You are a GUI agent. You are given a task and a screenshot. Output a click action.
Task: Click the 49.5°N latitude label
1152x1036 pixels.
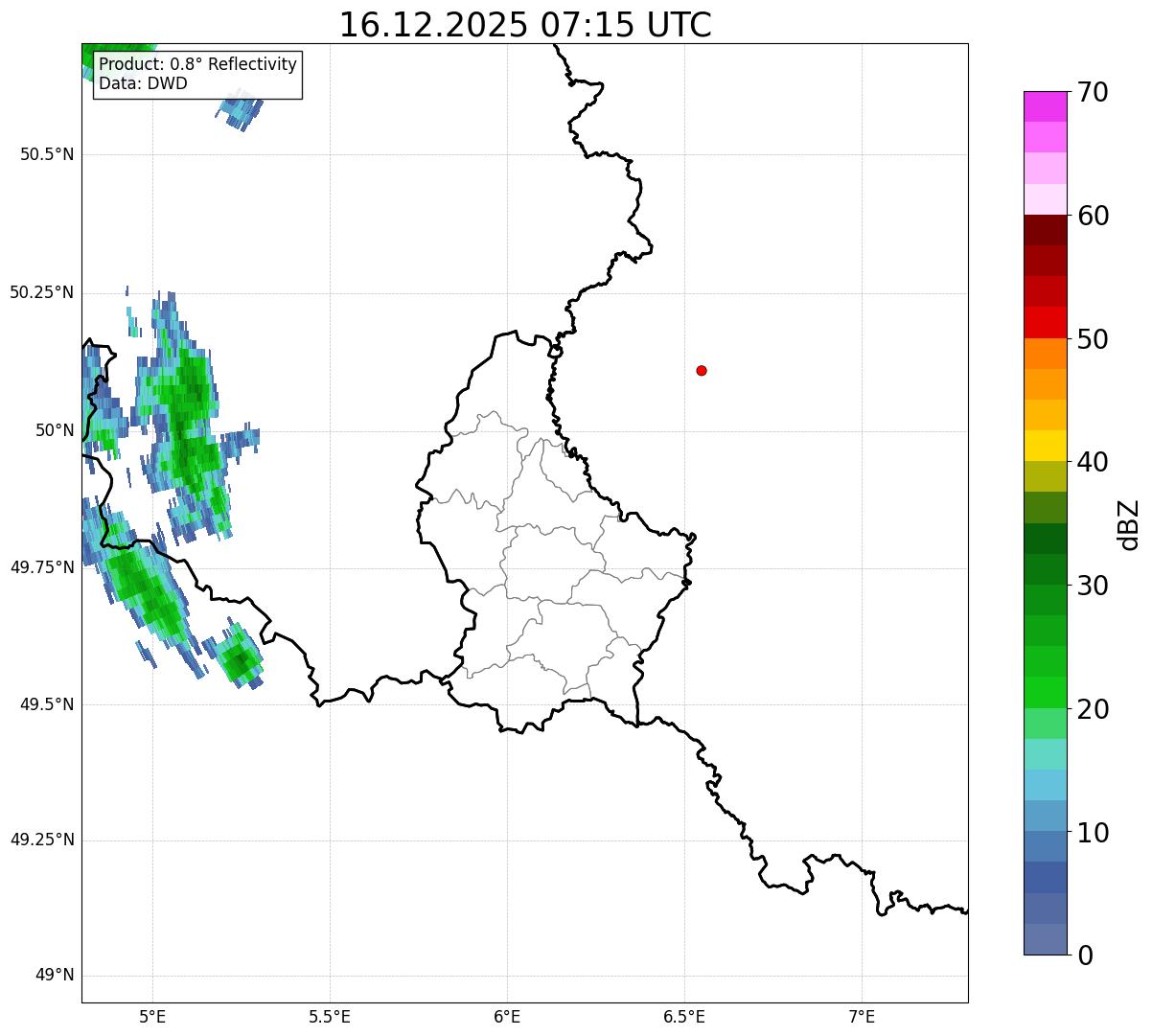[47, 704]
